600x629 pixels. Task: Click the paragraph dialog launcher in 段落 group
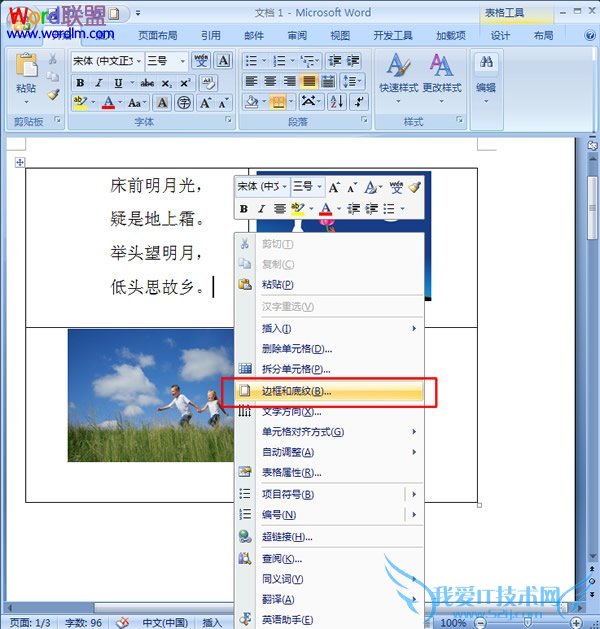pos(364,120)
